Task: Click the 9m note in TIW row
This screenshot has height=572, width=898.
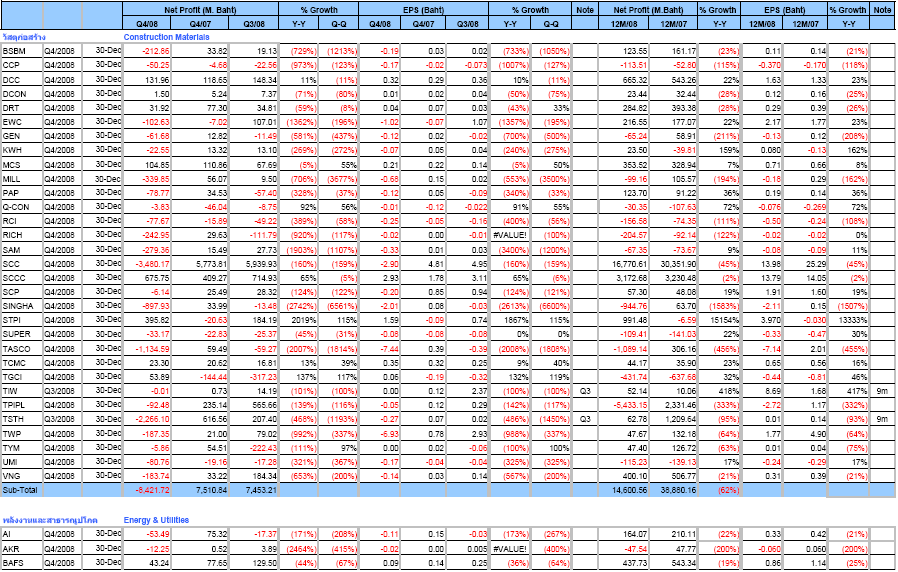Action: 882,391
